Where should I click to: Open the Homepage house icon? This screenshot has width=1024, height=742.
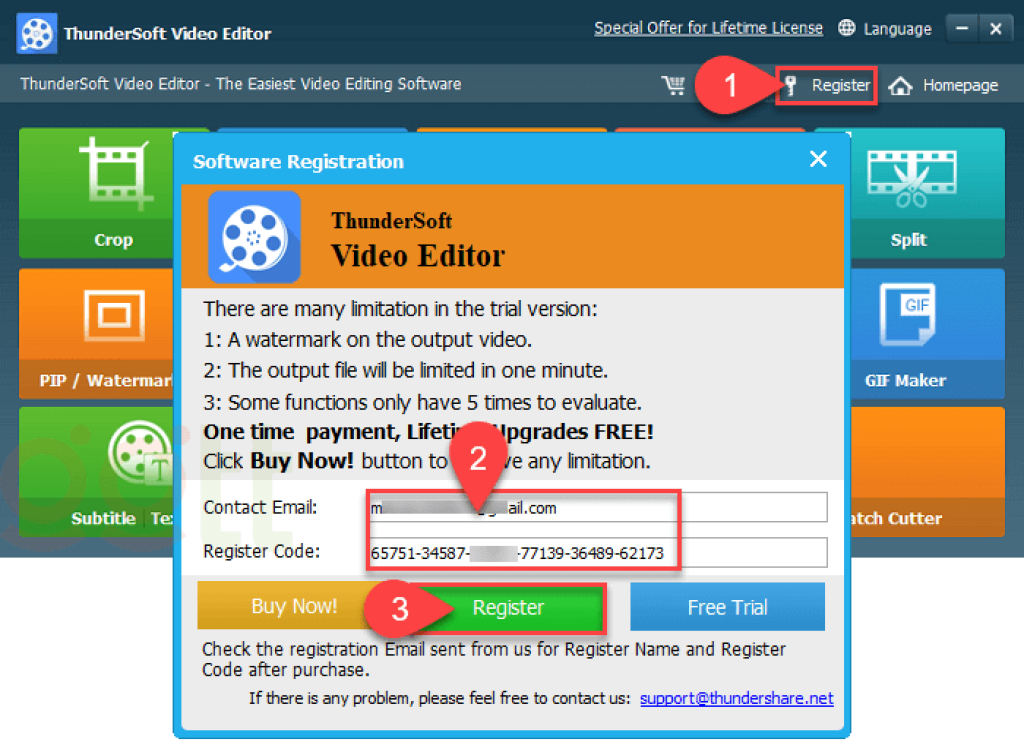click(x=900, y=86)
